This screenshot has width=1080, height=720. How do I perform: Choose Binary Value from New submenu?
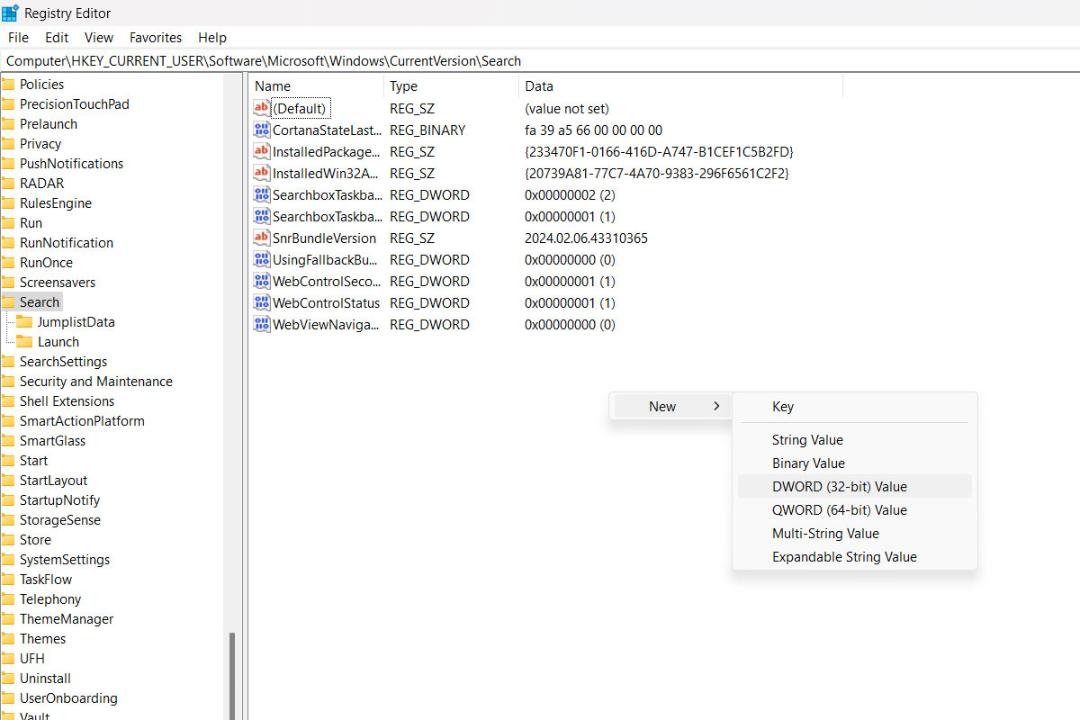854,463
